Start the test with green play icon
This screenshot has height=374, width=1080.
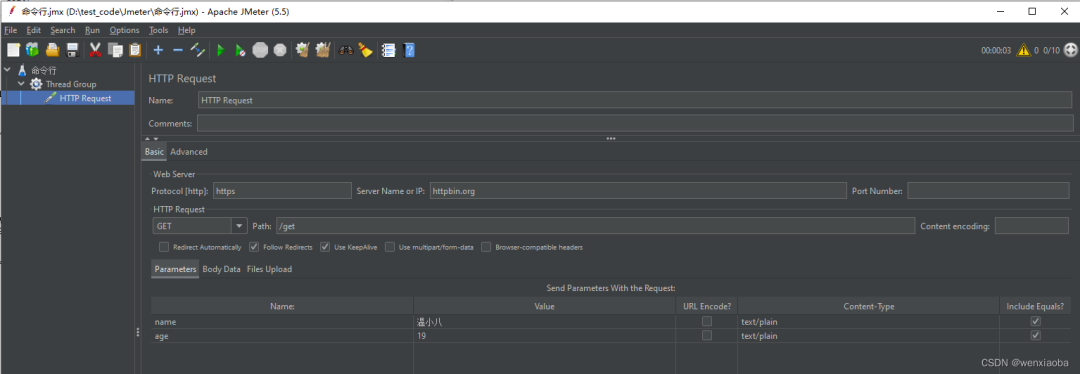coord(221,50)
